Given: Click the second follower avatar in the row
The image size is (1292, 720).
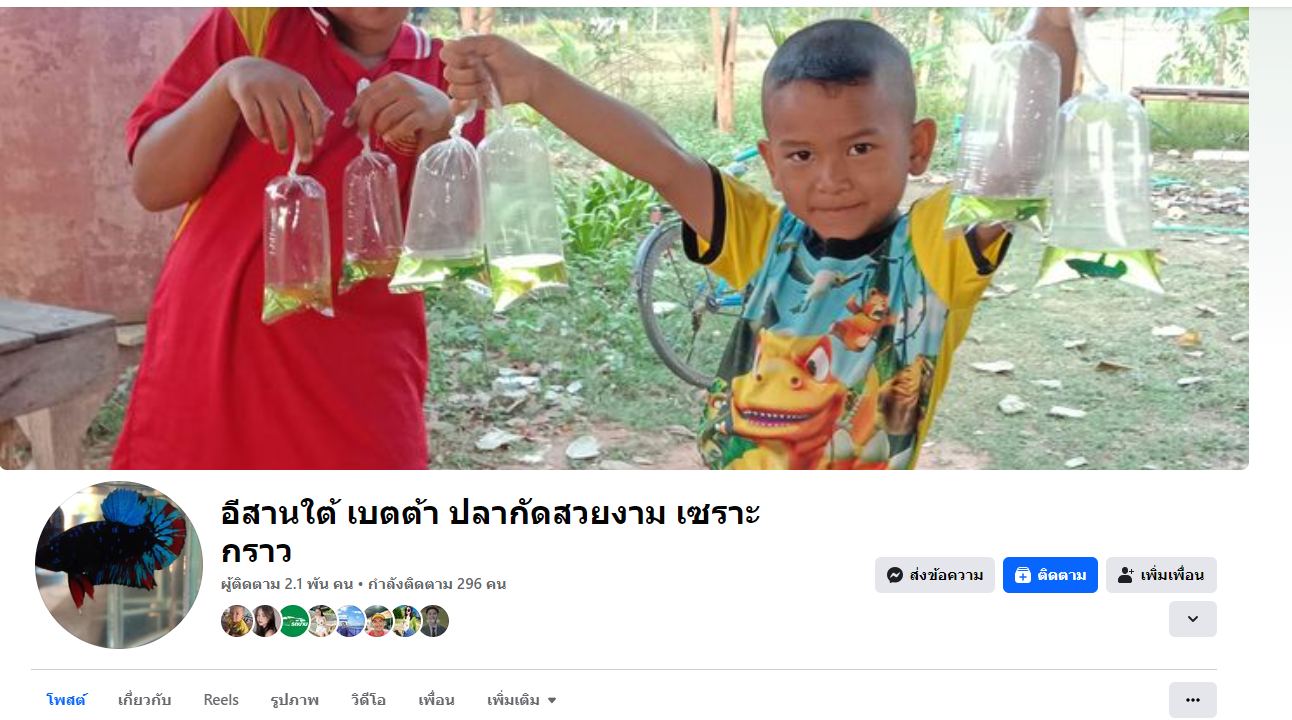Looking at the screenshot, I should point(265,621).
